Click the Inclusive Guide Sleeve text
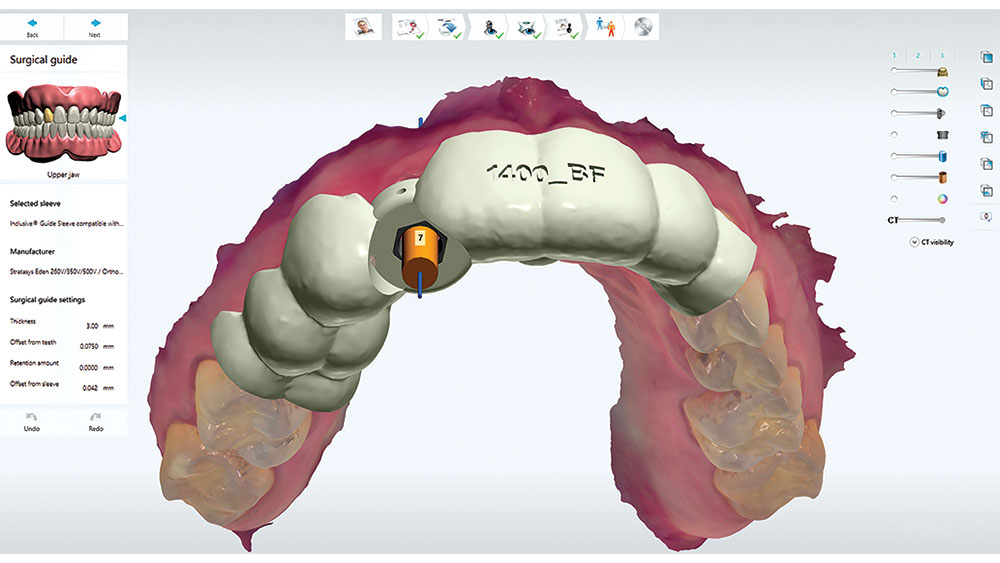Screen dimensions: 1000x563 point(66,224)
